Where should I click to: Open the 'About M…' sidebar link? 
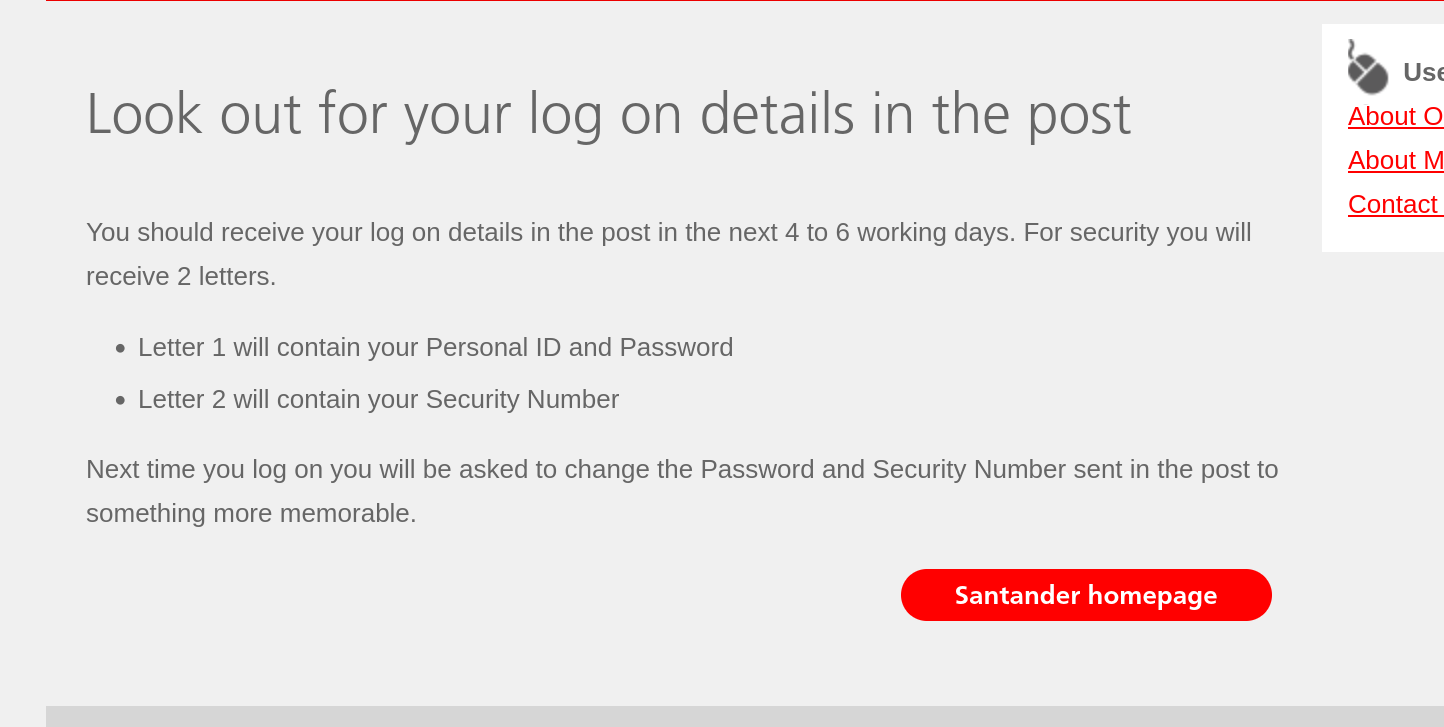1396,160
